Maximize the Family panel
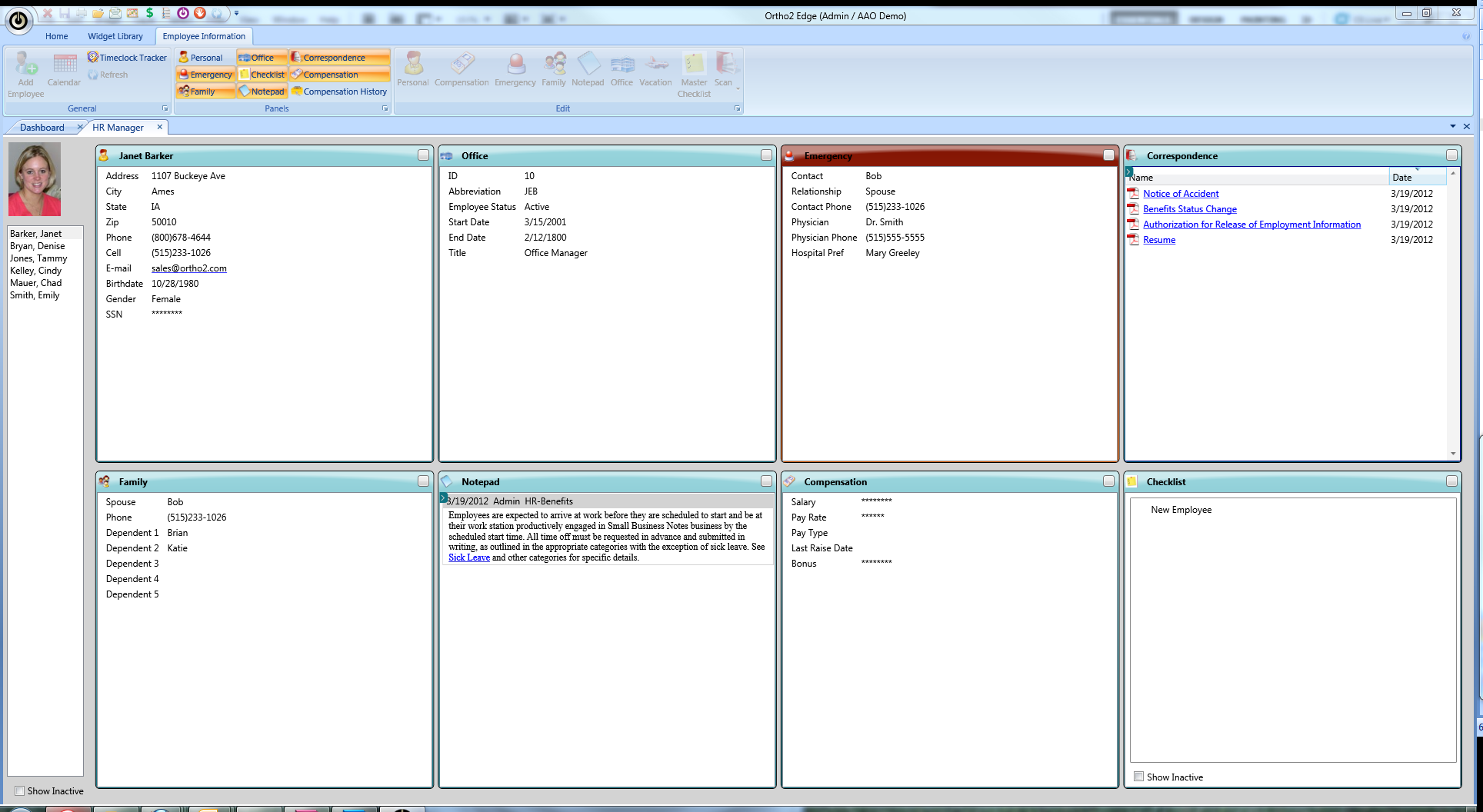Viewport: 1483px width, 812px height. (x=423, y=481)
